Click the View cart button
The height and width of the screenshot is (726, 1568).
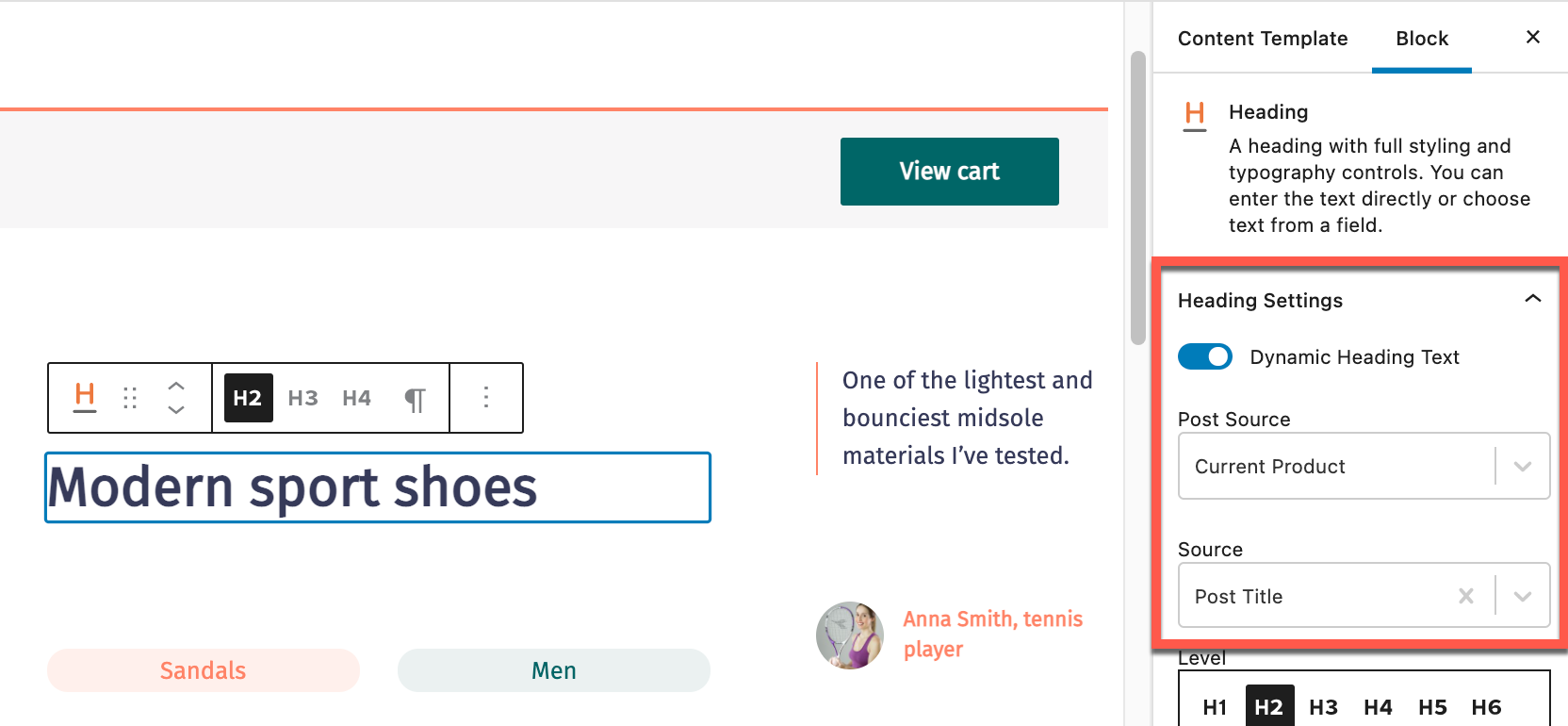[x=949, y=172]
